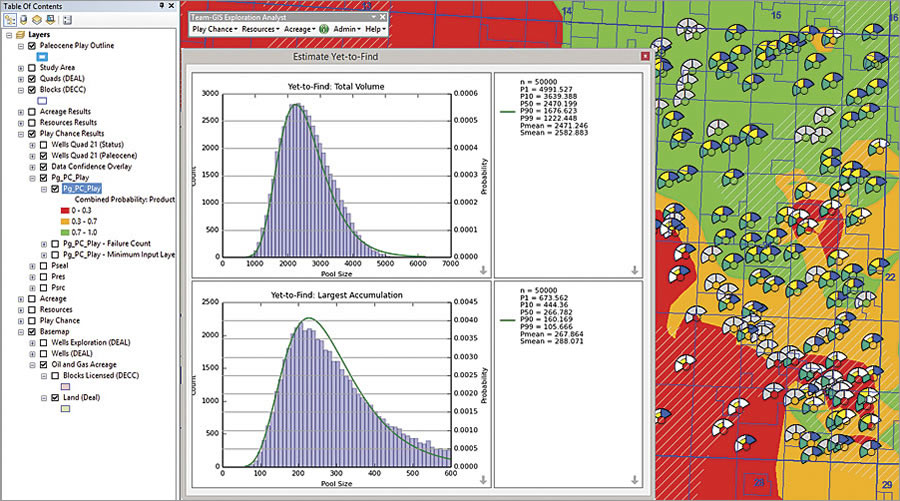This screenshot has width=900, height=501.
Task: Select List By Drawing Order icon
Action: (9, 19)
